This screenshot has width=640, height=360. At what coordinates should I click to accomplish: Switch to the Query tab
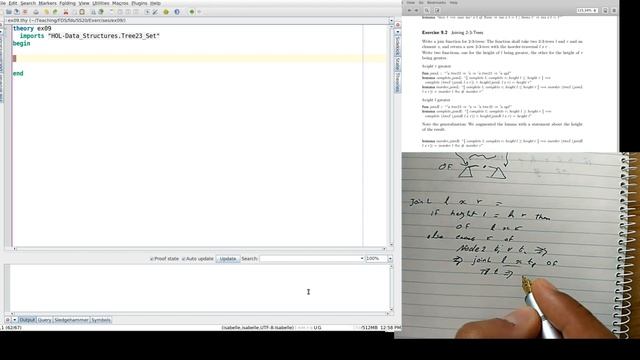click(44, 320)
